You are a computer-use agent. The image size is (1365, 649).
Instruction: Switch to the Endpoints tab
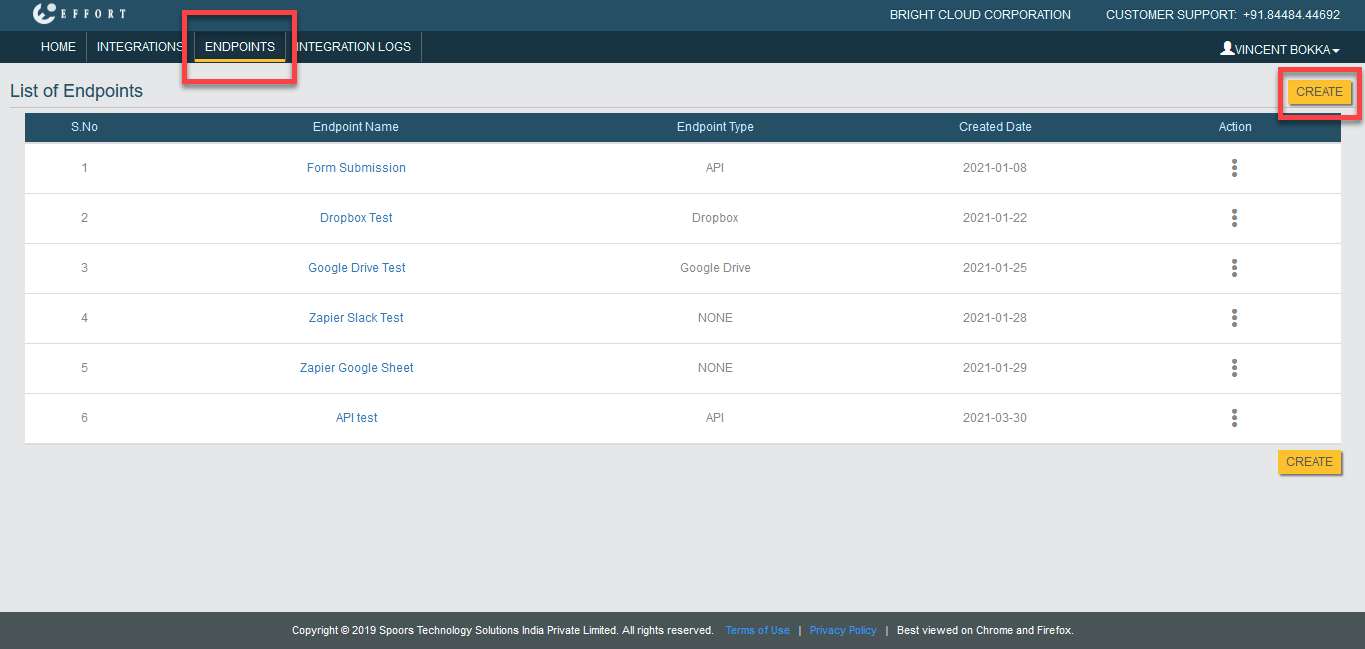[239, 47]
